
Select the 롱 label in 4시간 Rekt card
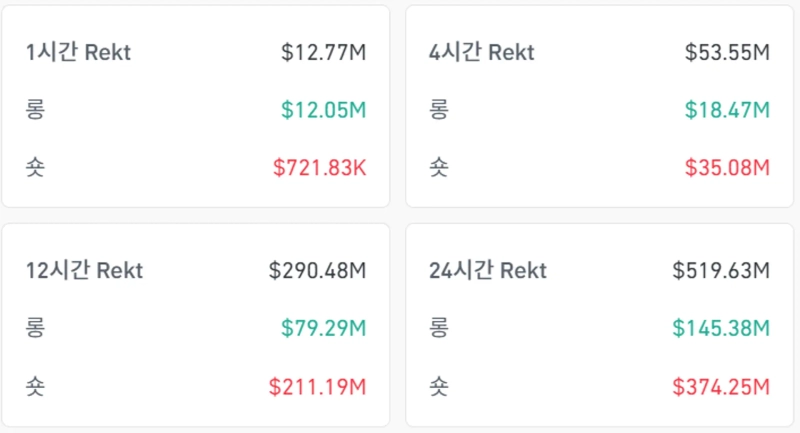(x=438, y=110)
